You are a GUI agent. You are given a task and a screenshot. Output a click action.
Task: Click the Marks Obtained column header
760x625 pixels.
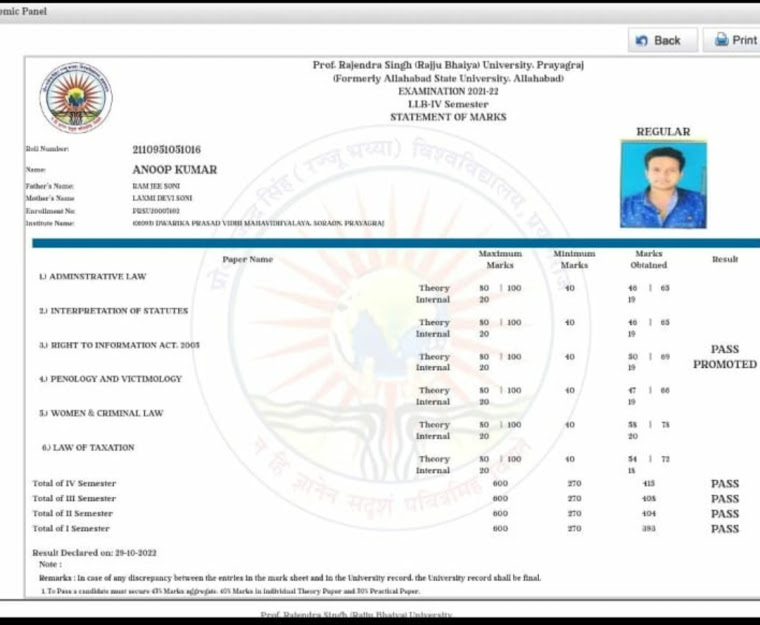point(650,260)
